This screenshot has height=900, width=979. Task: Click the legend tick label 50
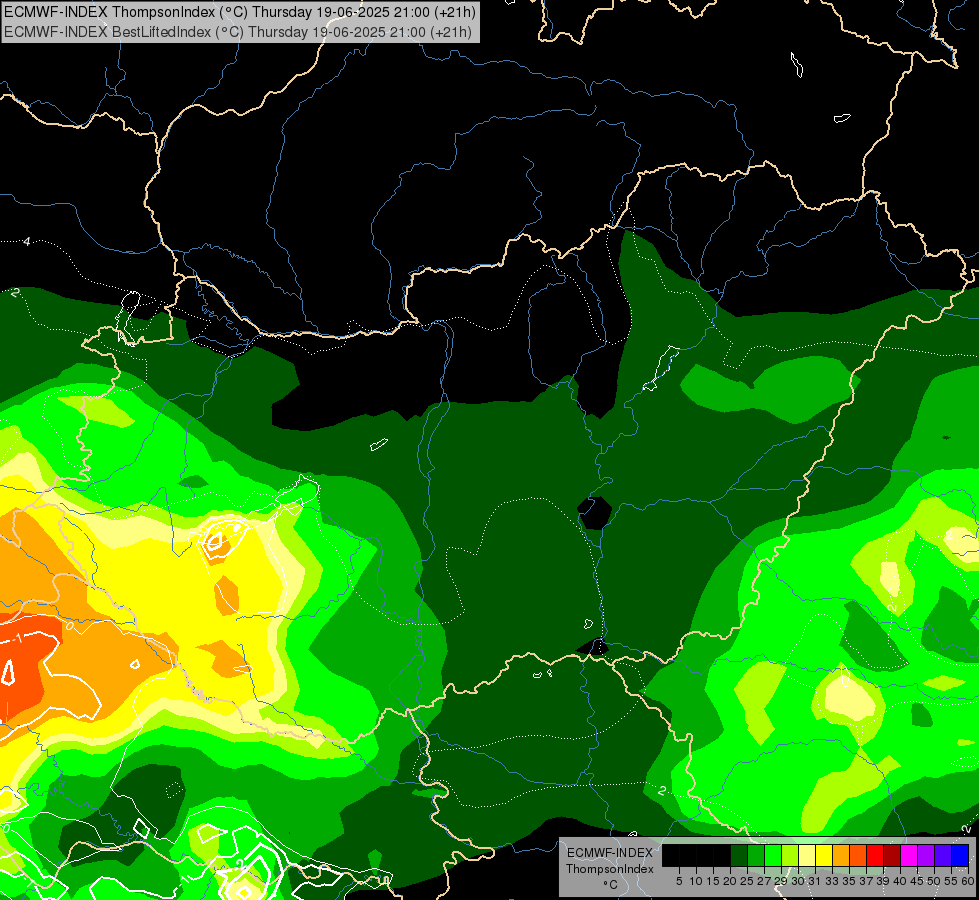(x=934, y=881)
